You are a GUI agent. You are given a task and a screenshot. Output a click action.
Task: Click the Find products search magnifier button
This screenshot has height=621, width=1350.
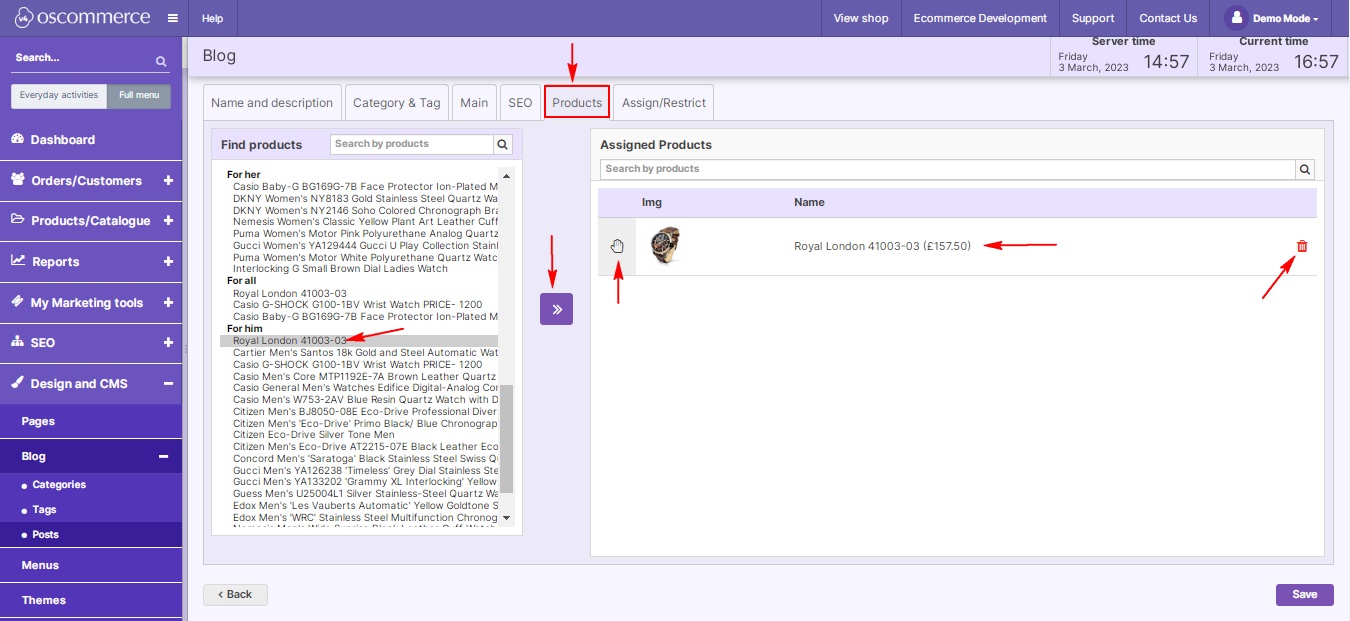click(x=504, y=144)
